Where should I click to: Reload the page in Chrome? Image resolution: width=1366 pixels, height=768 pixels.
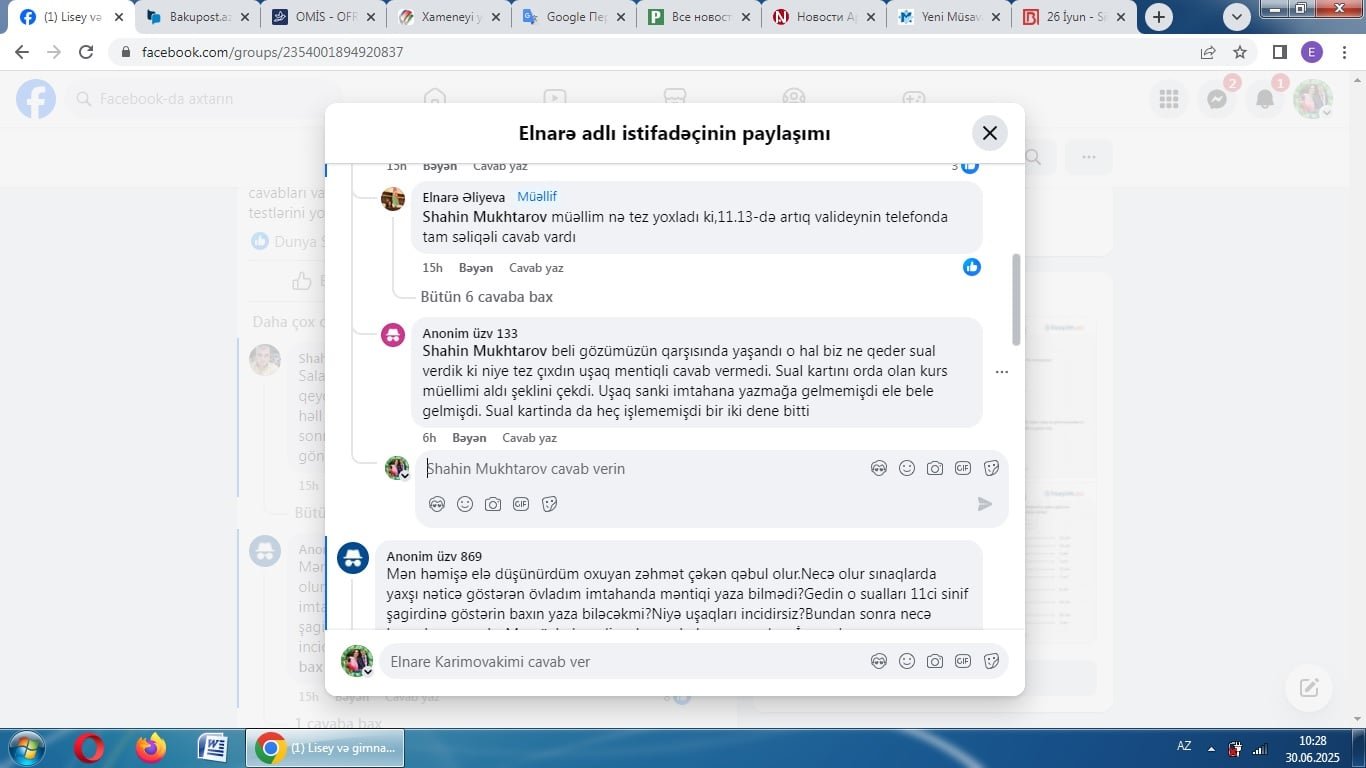coord(86,52)
